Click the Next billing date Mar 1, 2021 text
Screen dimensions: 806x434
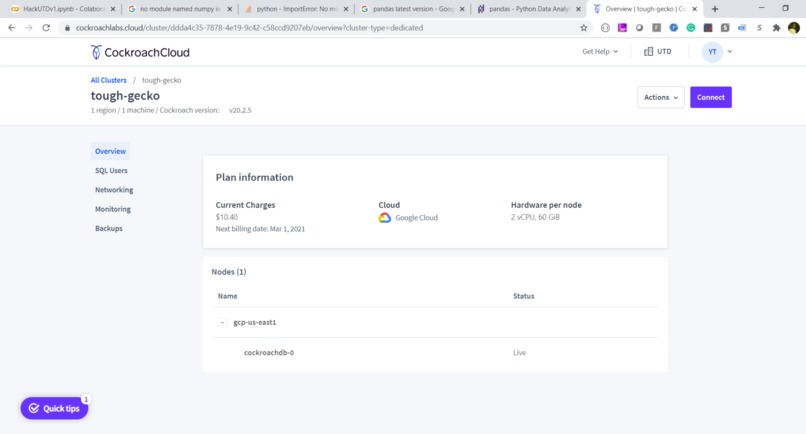[260, 229]
